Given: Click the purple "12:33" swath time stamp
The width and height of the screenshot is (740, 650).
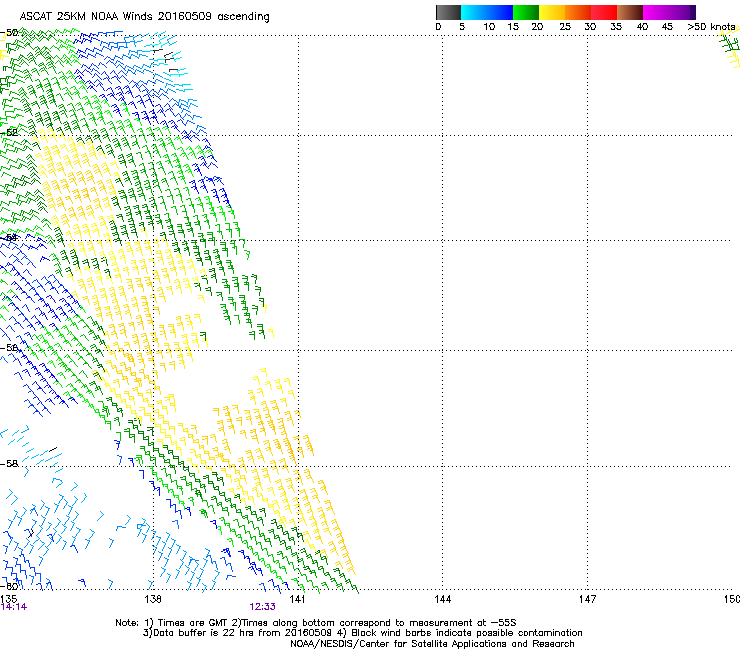Looking at the screenshot, I should (262, 607).
